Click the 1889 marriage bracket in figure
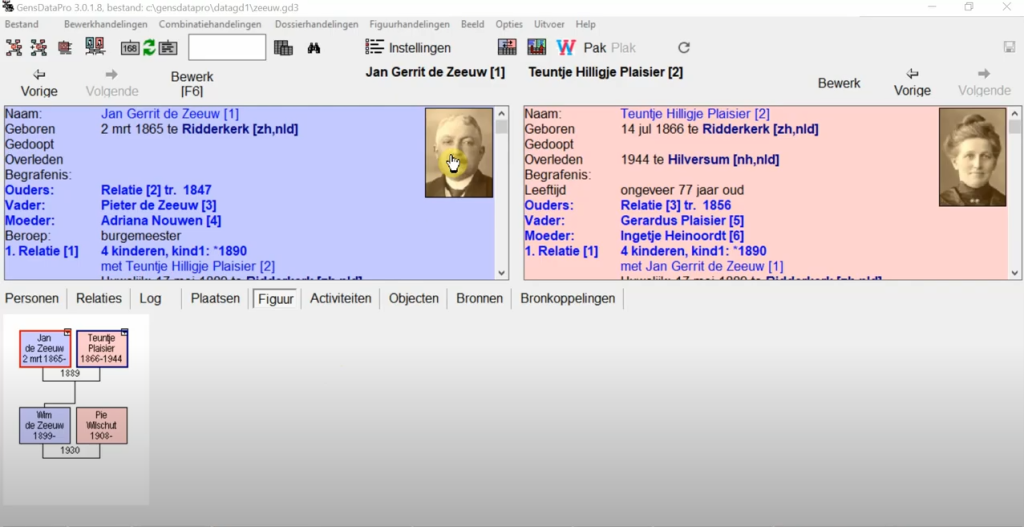 (x=71, y=374)
